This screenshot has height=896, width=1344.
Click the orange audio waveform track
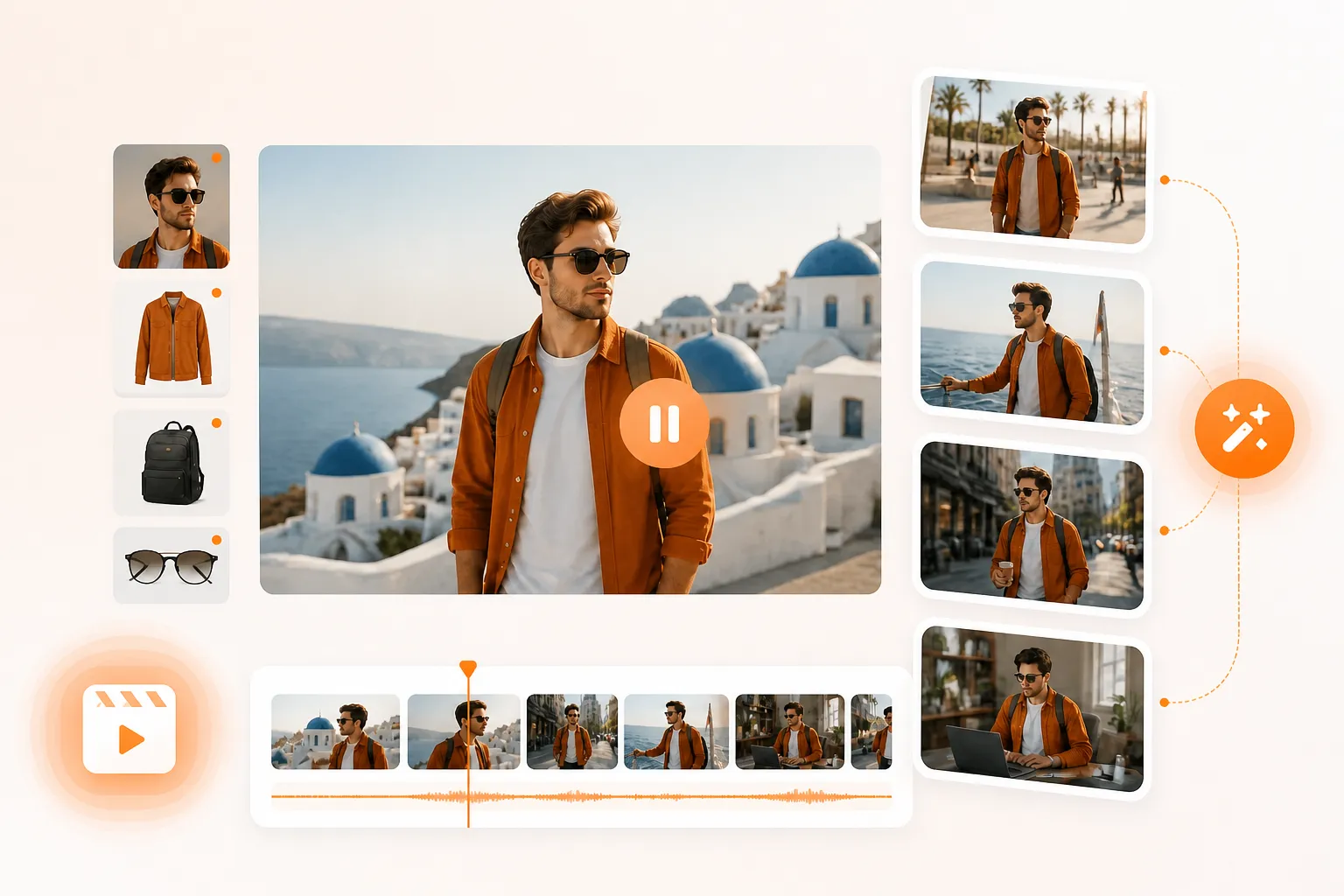tap(581, 796)
